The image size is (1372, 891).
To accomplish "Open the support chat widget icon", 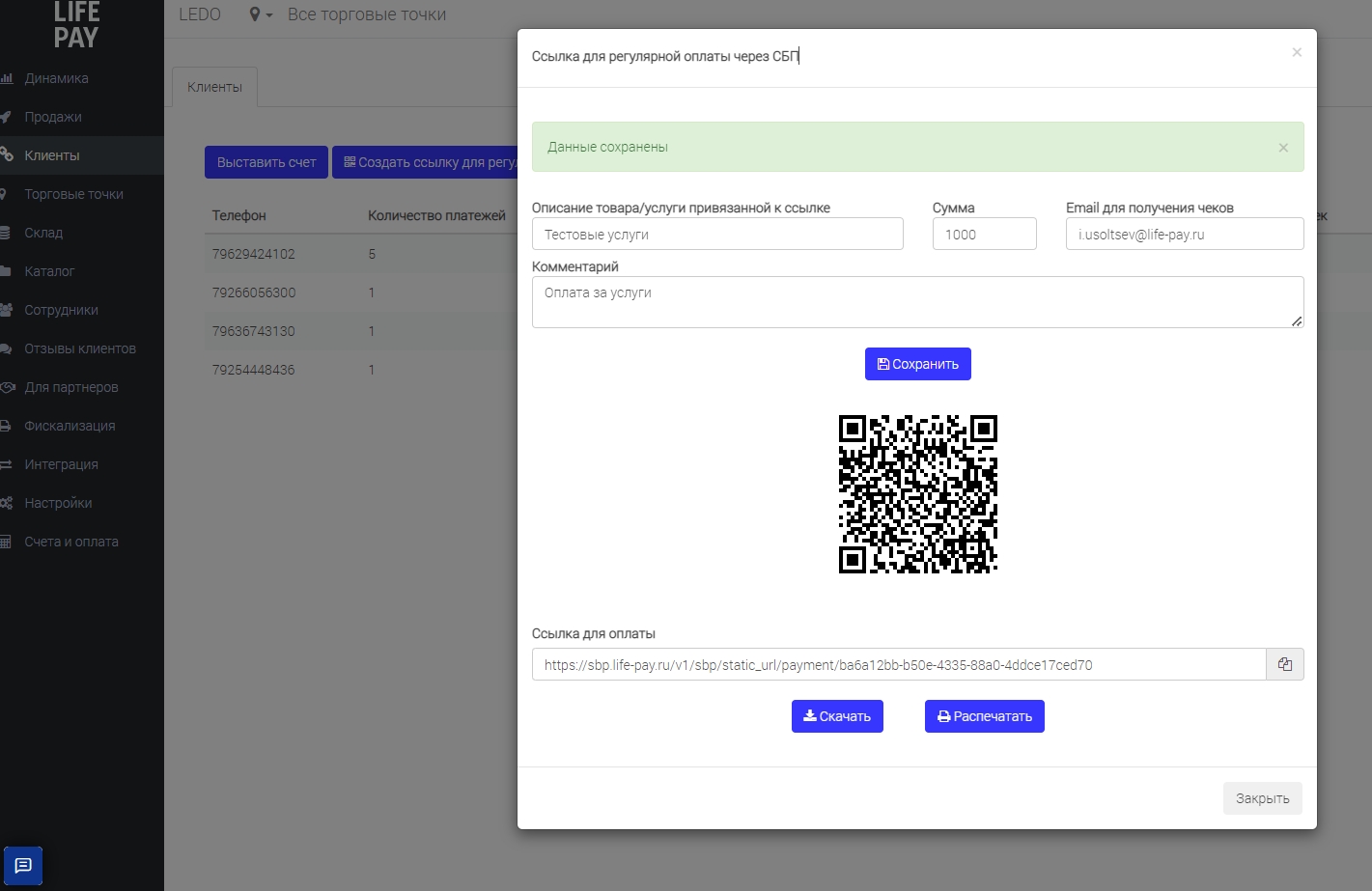I will (23, 866).
